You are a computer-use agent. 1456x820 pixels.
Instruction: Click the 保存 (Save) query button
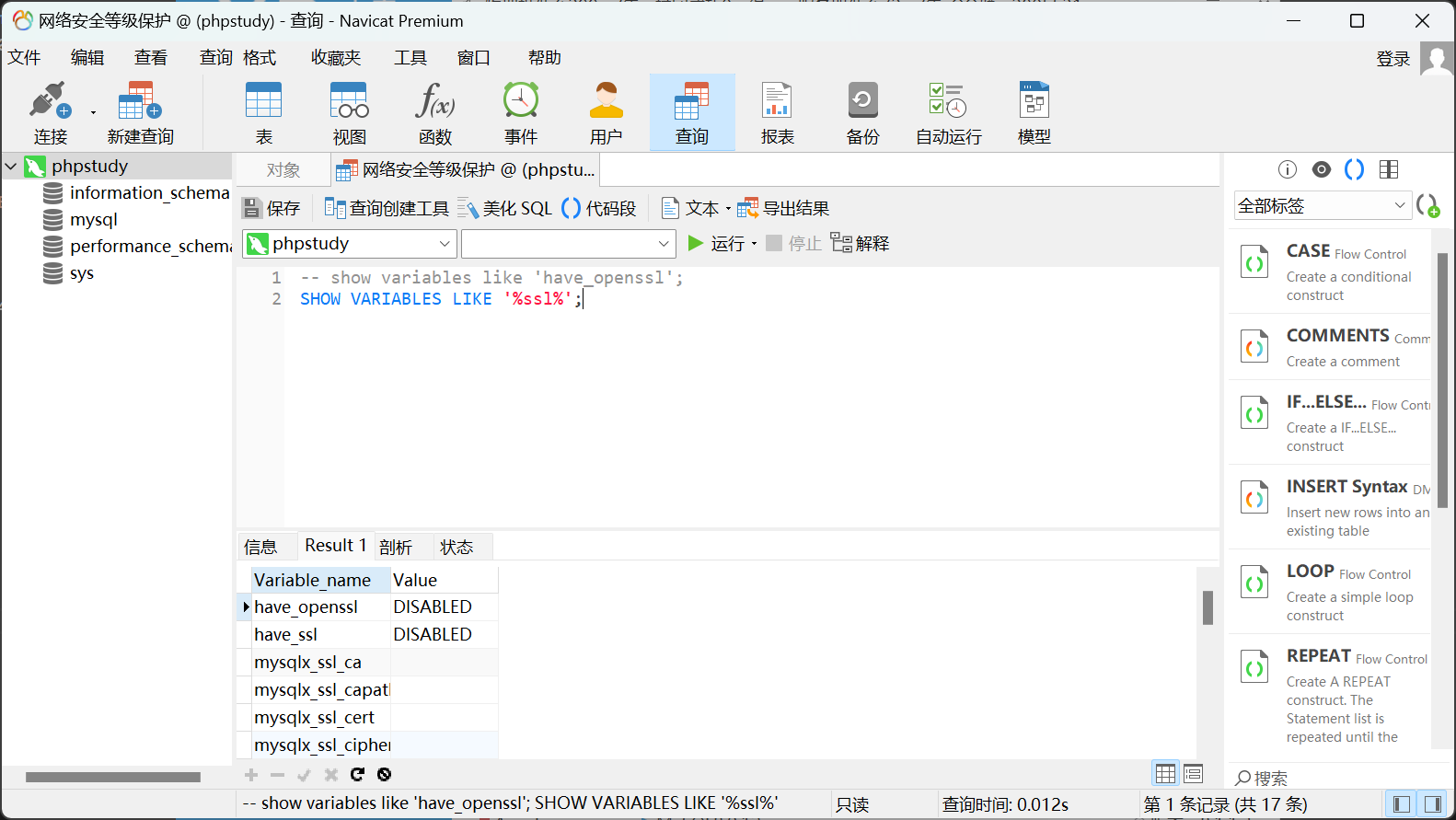tap(272, 208)
